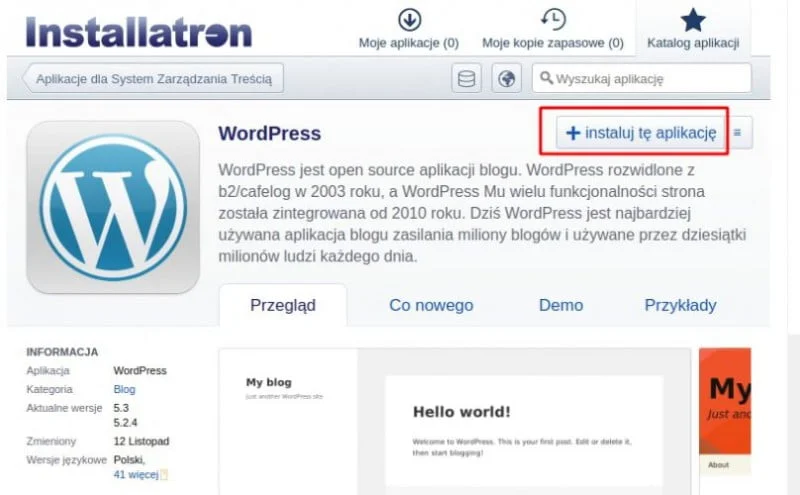Click the Aktualne wersje label
This screenshot has width=800, height=495.
[x=64, y=408]
